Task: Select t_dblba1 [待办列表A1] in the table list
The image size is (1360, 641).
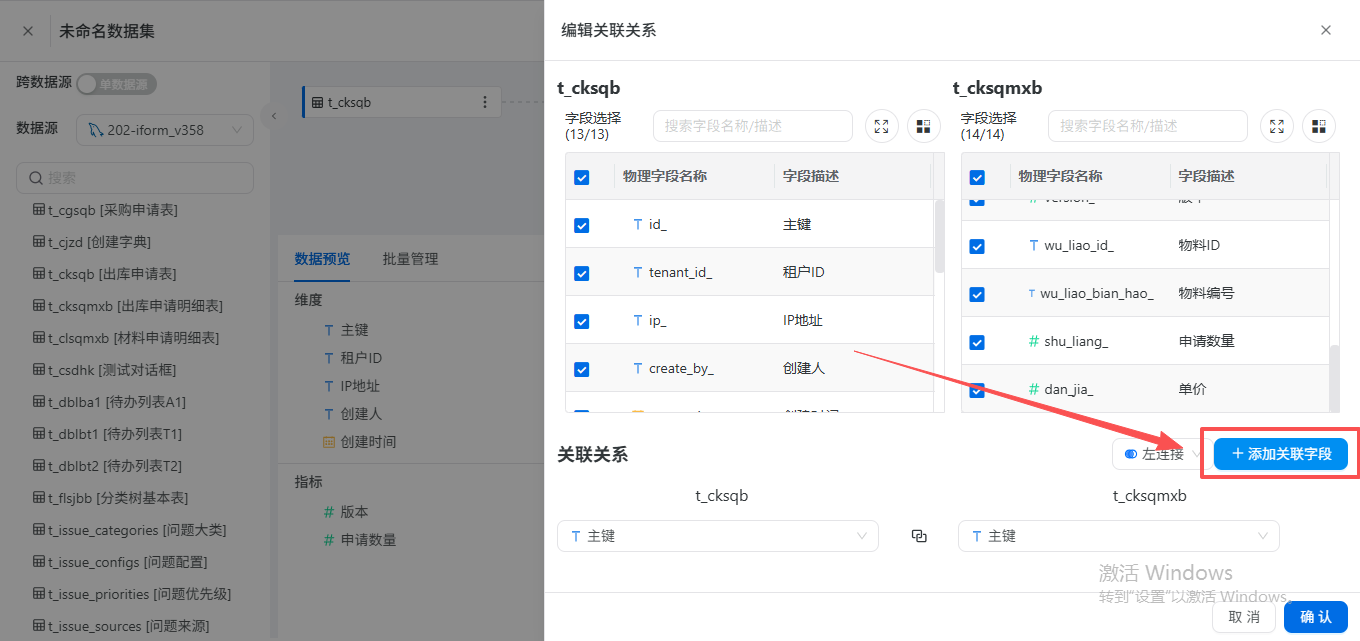Action: tap(109, 402)
